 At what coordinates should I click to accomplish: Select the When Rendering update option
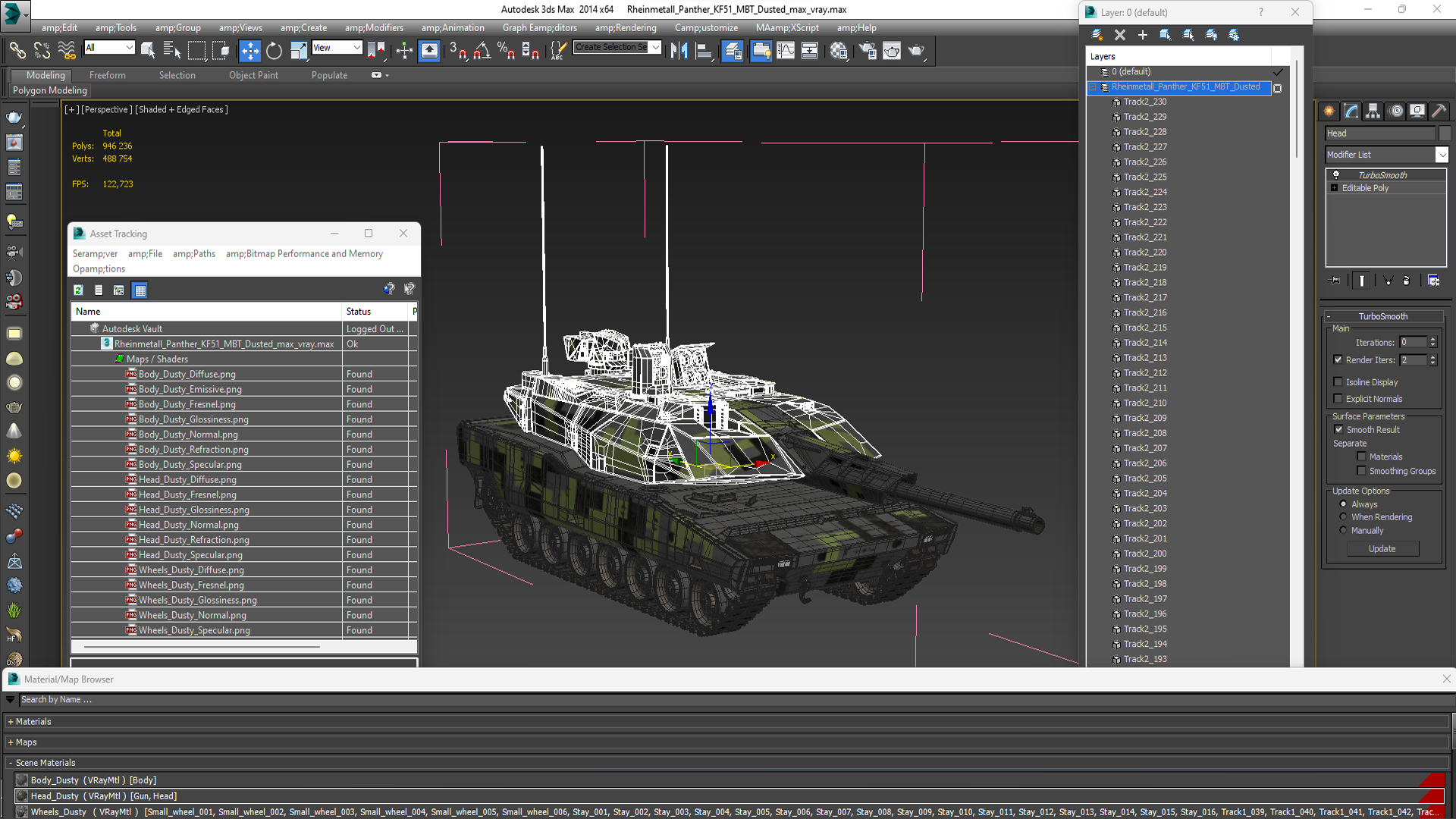[x=1344, y=517]
